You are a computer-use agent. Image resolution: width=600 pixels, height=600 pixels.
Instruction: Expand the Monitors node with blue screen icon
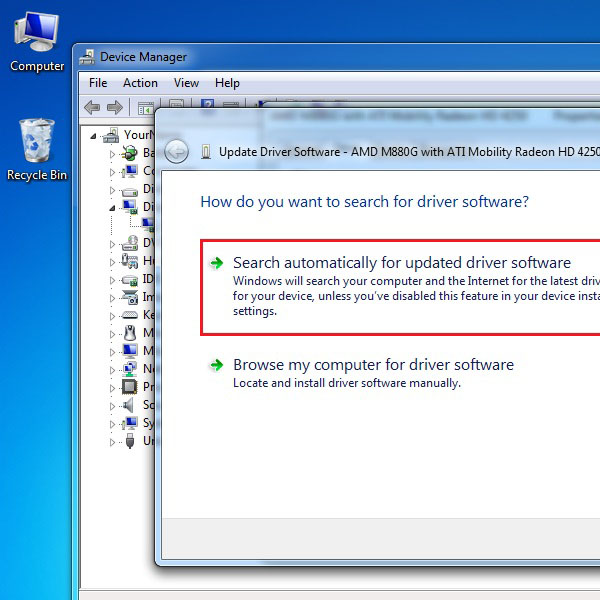(112, 352)
